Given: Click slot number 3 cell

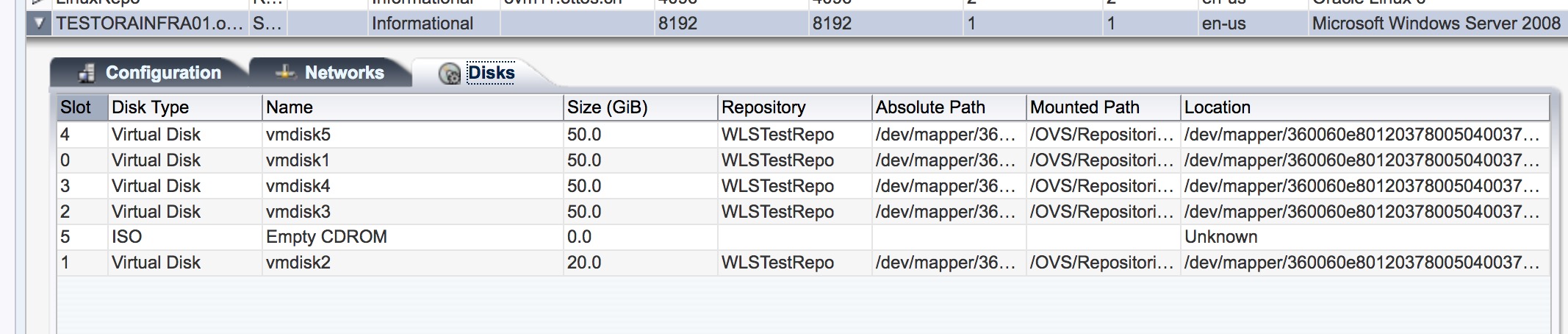Looking at the screenshot, I should [x=83, y=186].
